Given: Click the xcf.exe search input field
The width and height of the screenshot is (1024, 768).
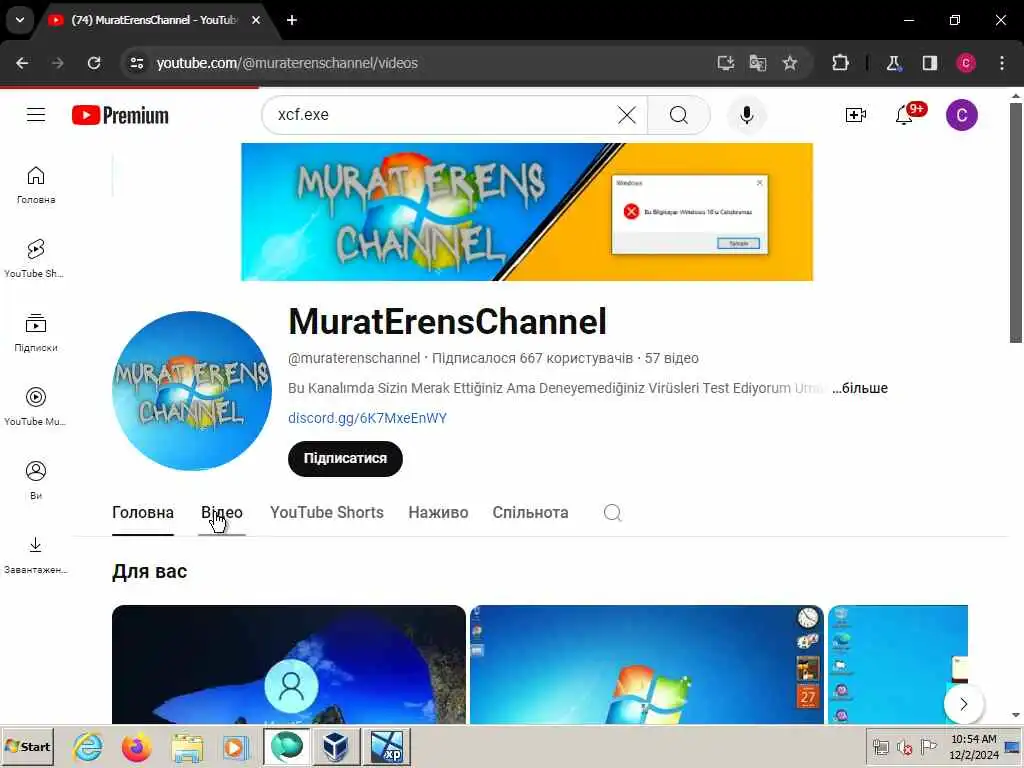Looking at the screenshot, I should click(444, 115).
